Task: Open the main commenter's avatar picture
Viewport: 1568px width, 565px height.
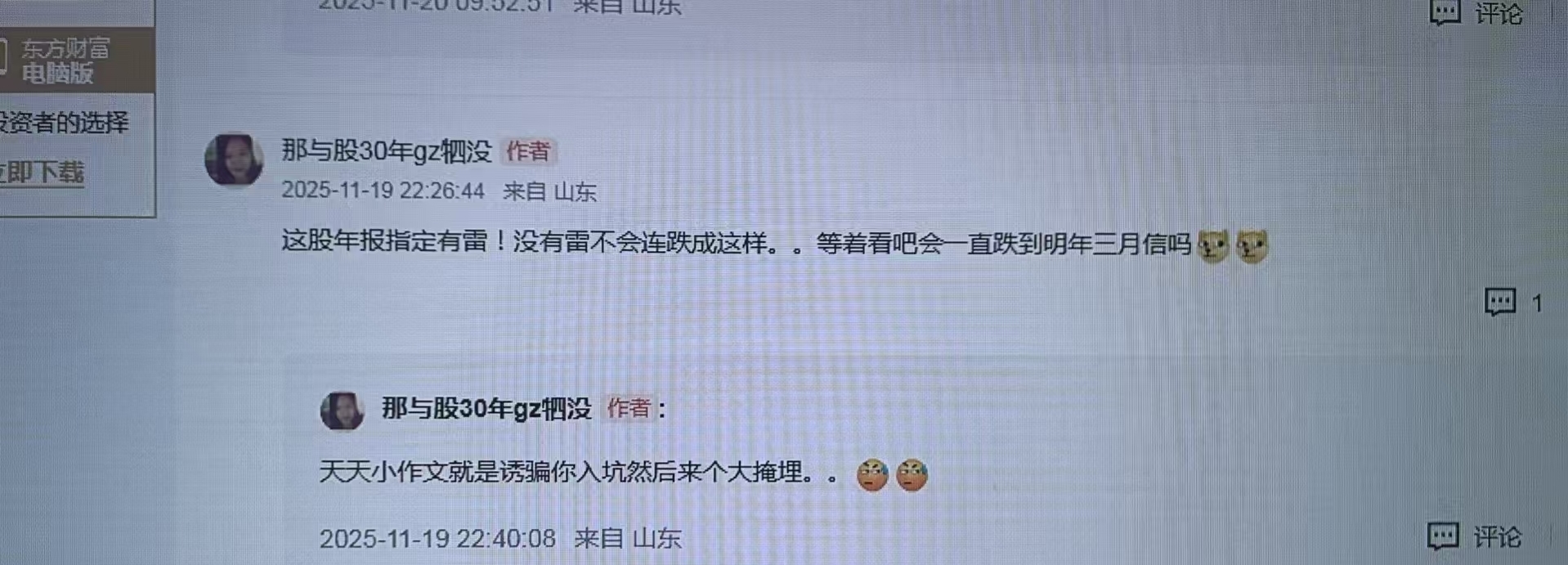Action: click(234, 159)
